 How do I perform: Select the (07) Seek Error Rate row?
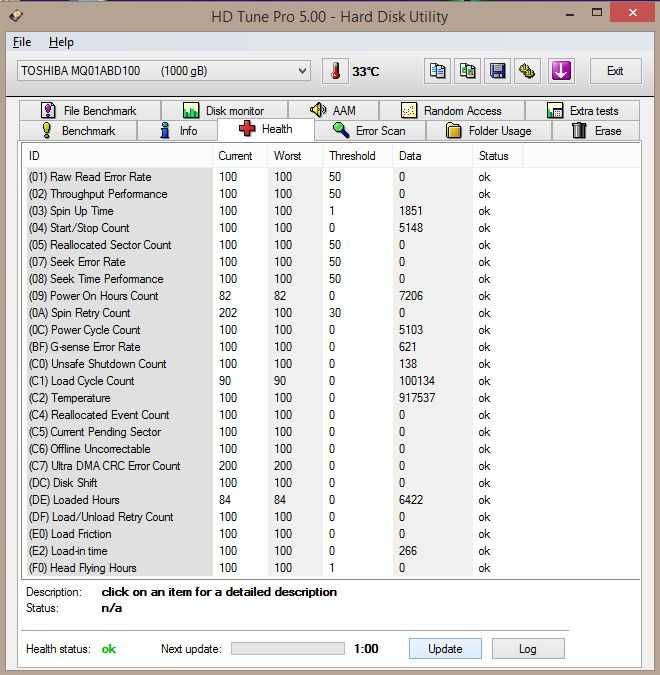click(331, 262)
